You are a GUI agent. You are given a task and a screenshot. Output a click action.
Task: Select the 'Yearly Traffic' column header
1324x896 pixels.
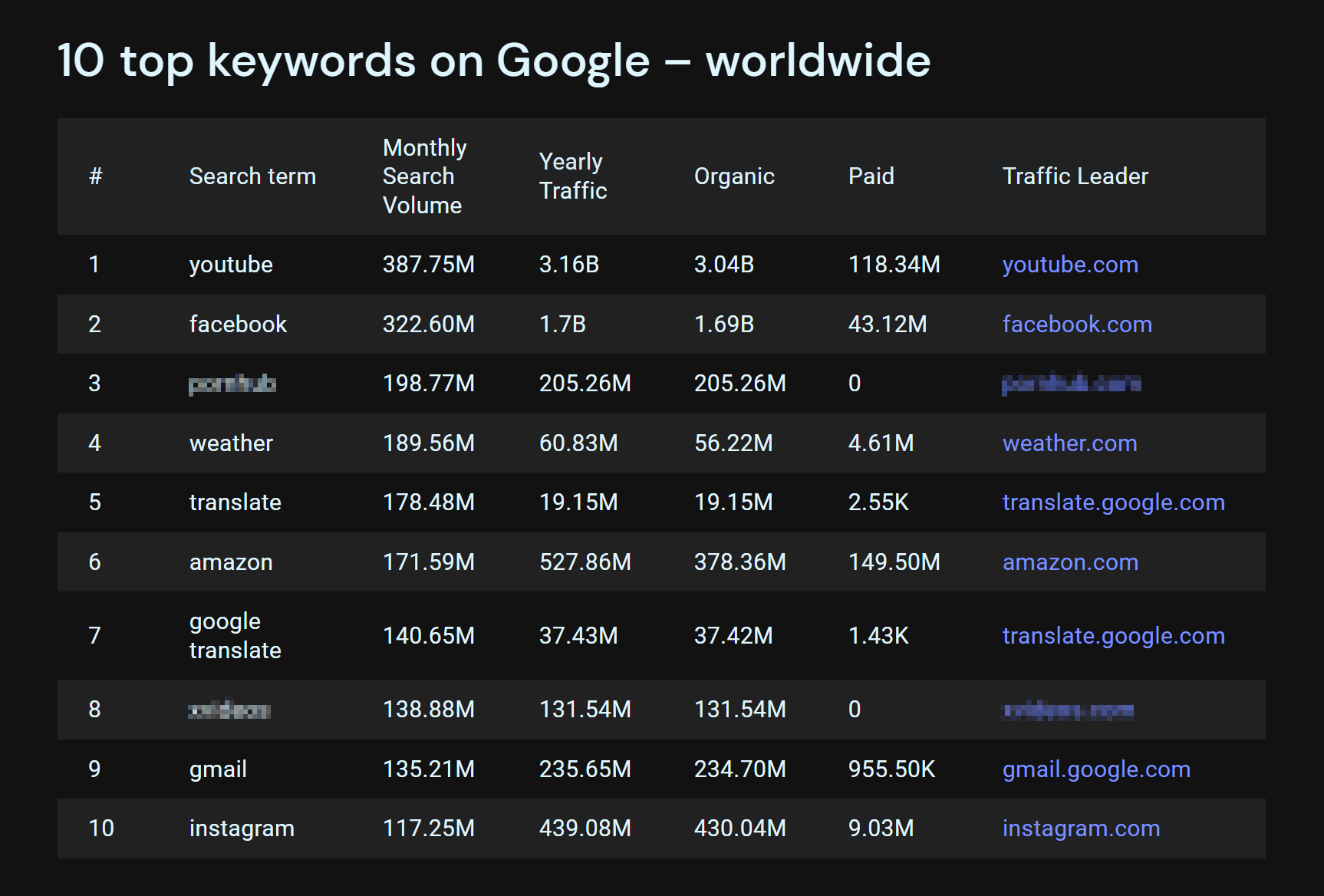coord(573,176)
